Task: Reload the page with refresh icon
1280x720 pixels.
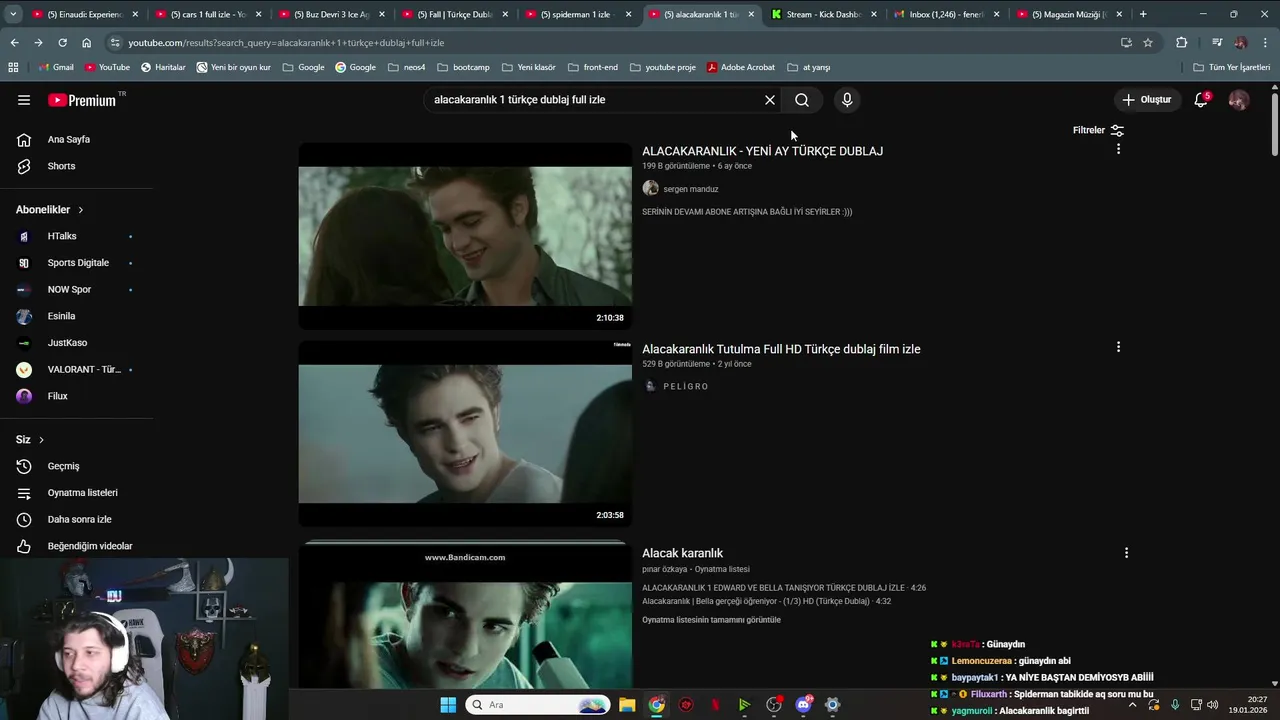Action: (x=62, y=43)
